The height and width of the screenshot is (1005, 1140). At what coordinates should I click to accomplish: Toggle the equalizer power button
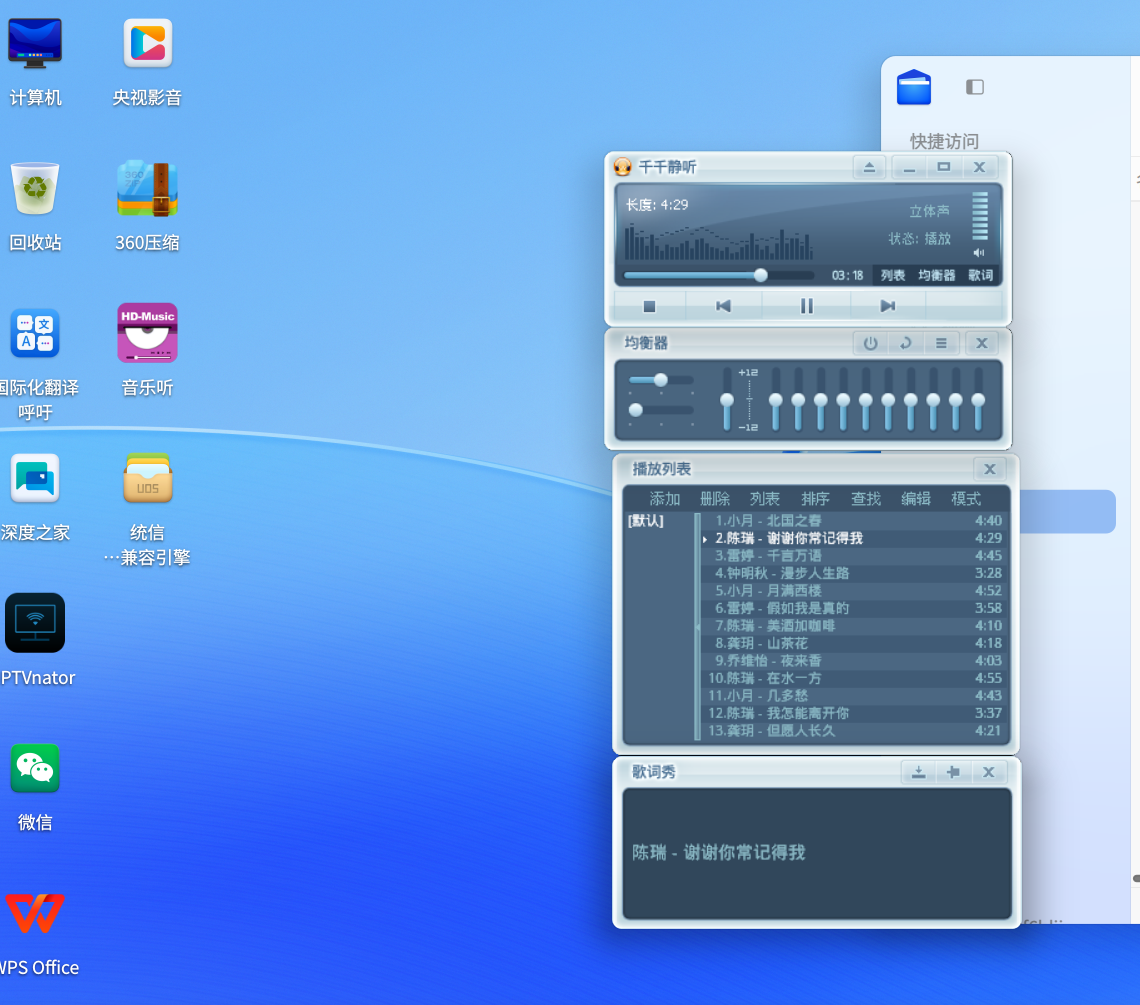click(x=871, y=343)
